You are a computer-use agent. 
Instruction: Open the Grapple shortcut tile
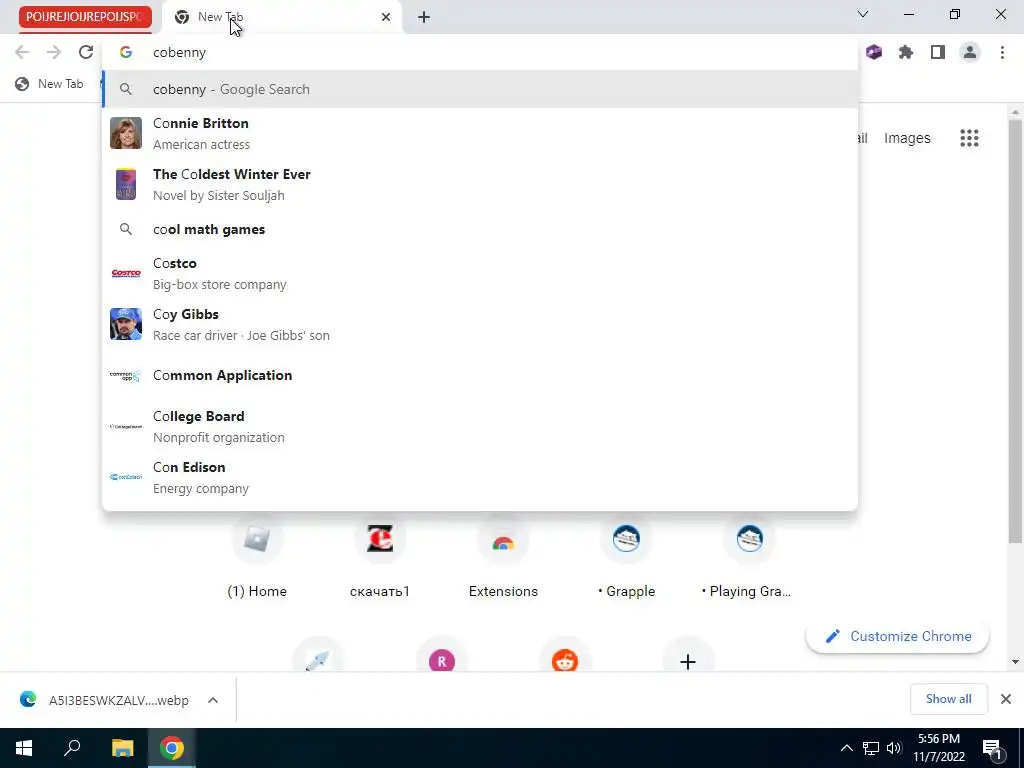[x=626, y=558]
